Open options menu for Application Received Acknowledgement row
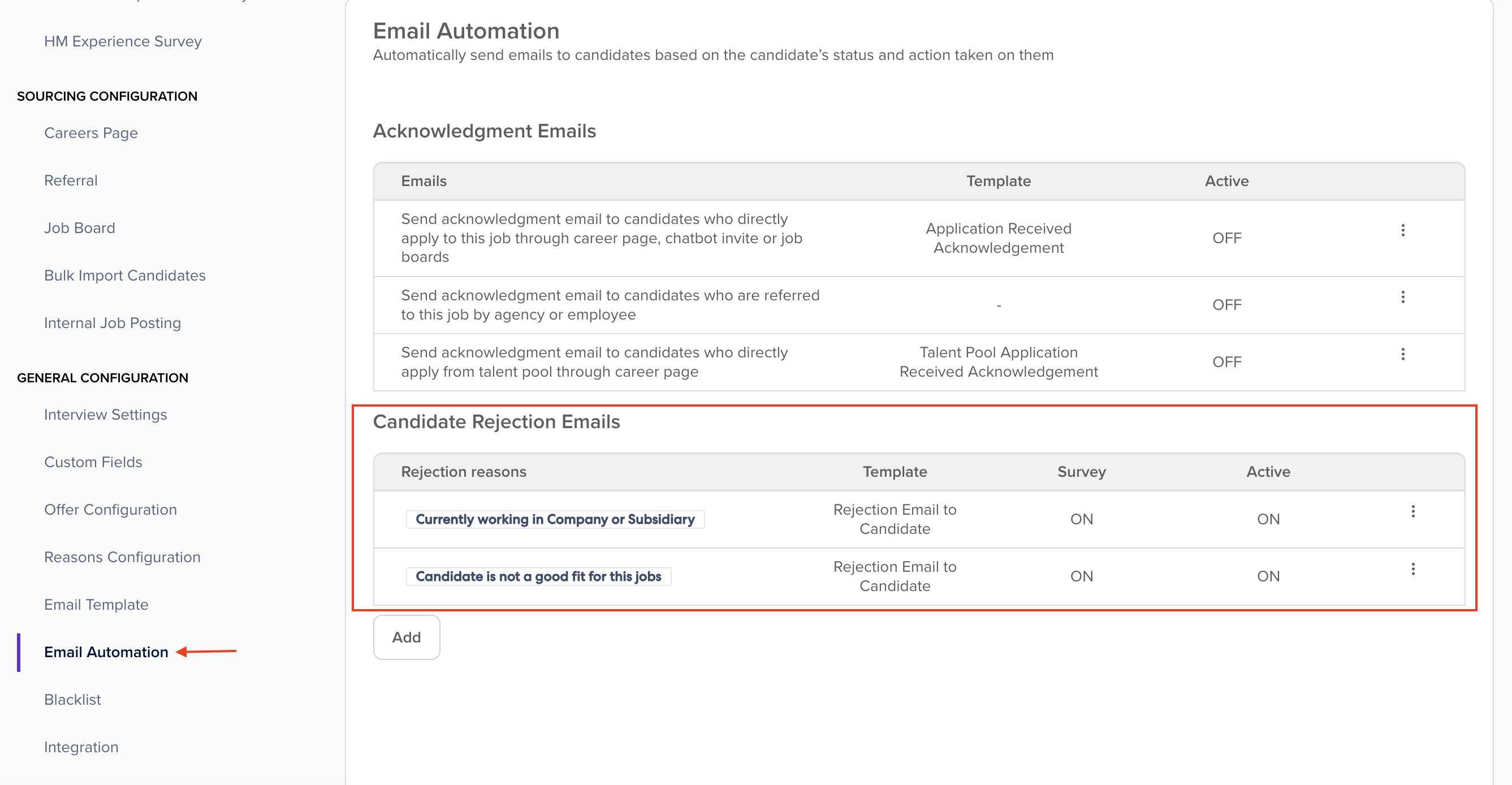The width and height of the screenshot is (1512, 785). coord(1403,230)
